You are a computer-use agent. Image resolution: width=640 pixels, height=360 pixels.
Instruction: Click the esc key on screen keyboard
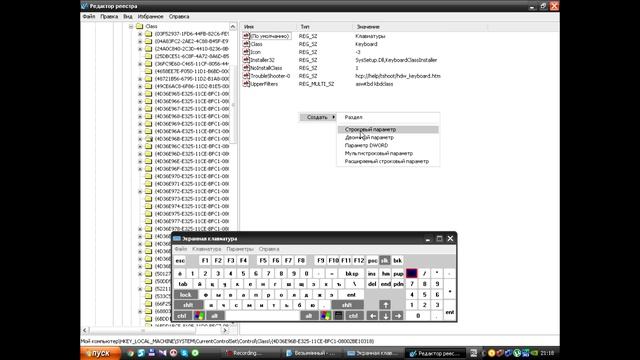coord(180,260)
